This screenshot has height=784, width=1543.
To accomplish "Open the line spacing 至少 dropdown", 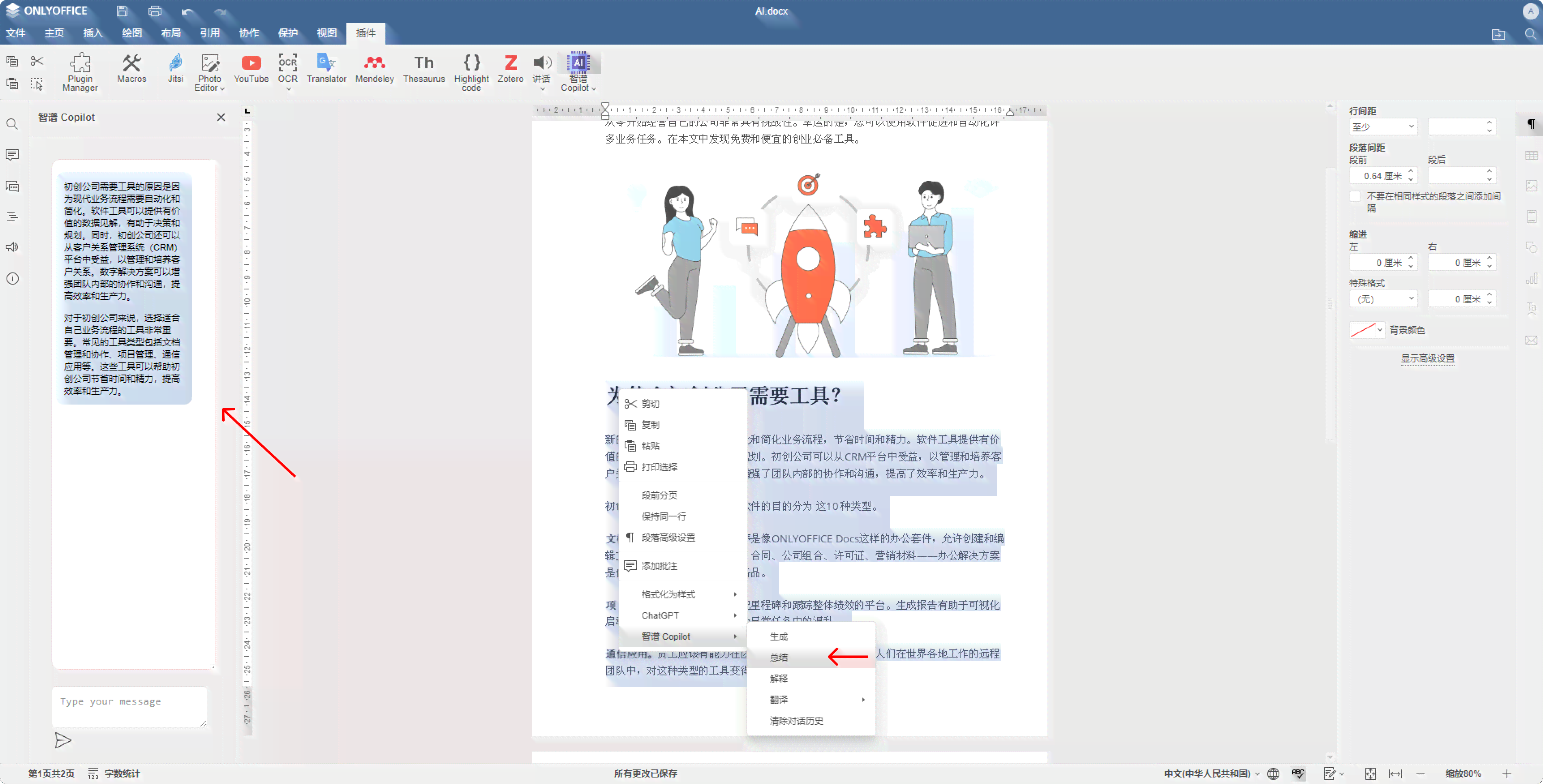I will point(1383,127).
